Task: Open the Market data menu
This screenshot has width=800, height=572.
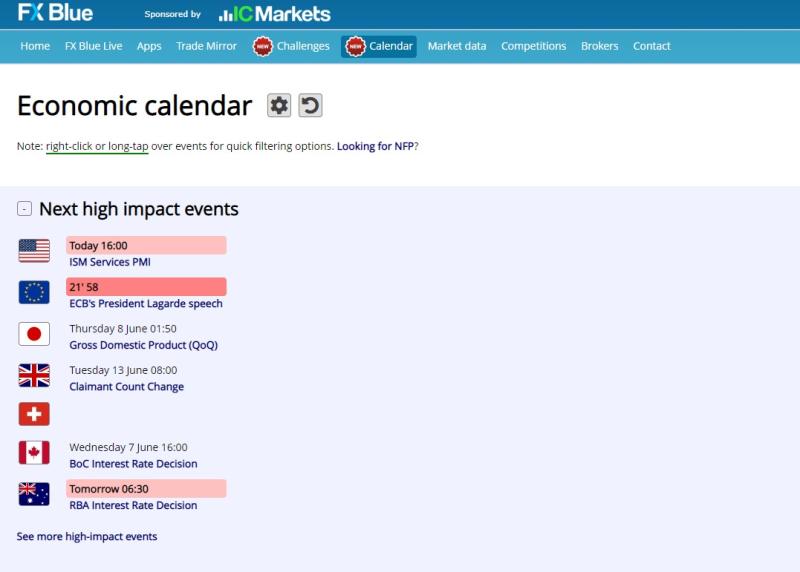Action: pyautogui.click(x=457, y=46)
